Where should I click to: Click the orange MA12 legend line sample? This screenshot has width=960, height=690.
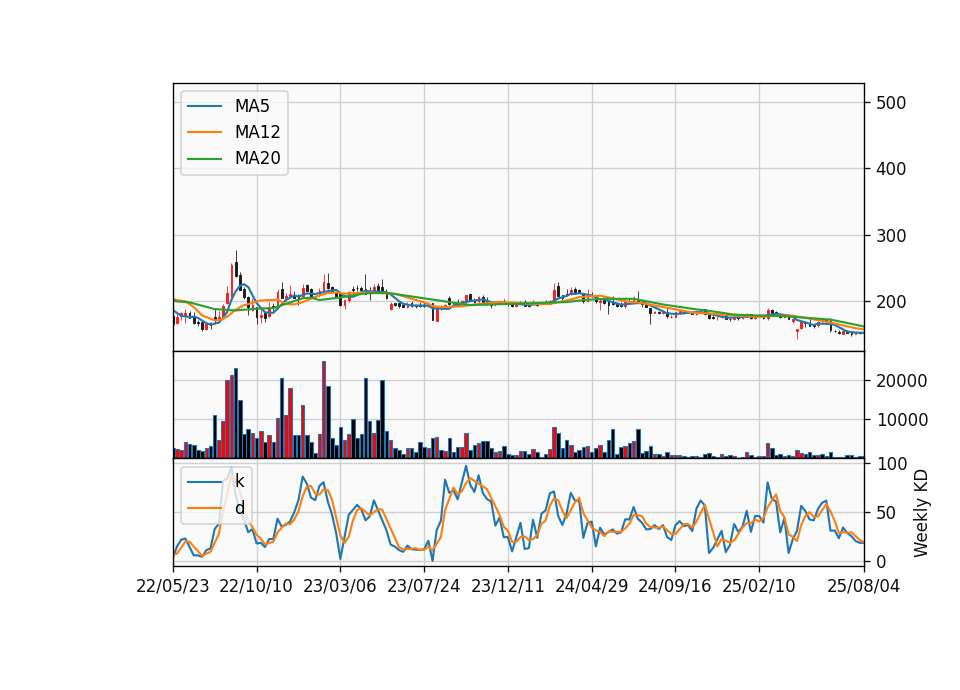[x=204, y=132]
